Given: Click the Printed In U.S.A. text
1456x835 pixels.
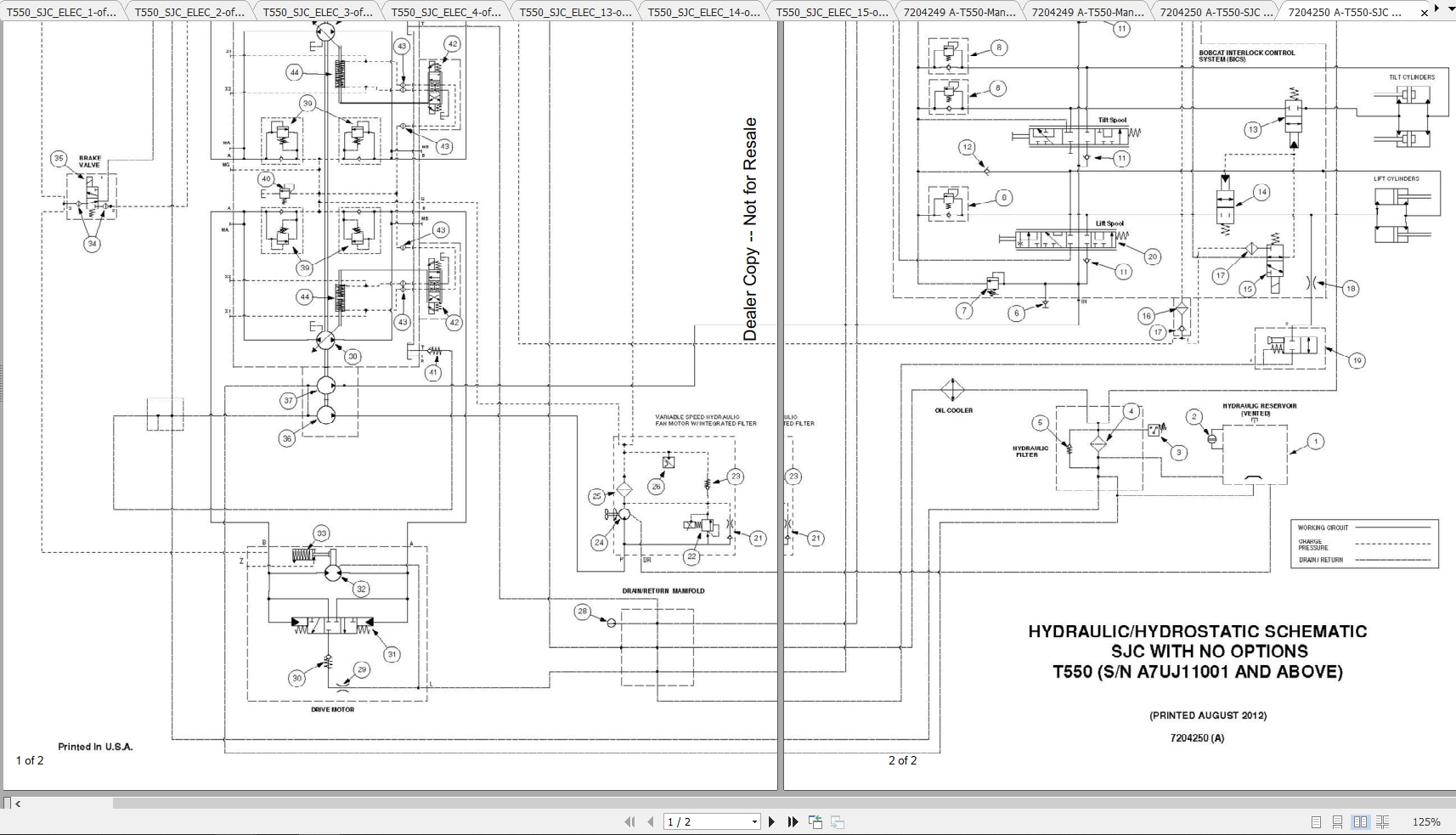Looking at the screenshot, I should coord(95,747).
